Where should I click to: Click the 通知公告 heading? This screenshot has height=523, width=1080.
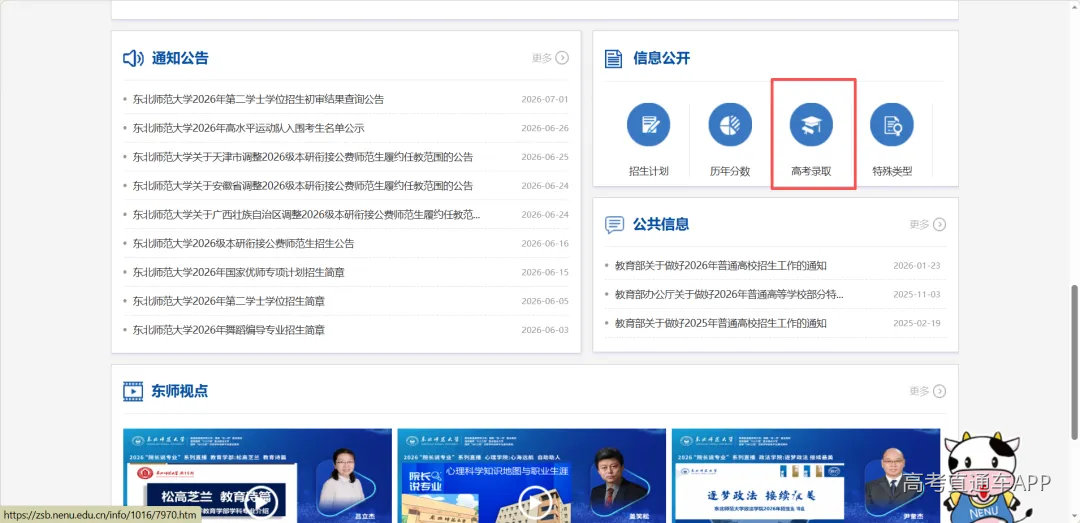point(180,59)
